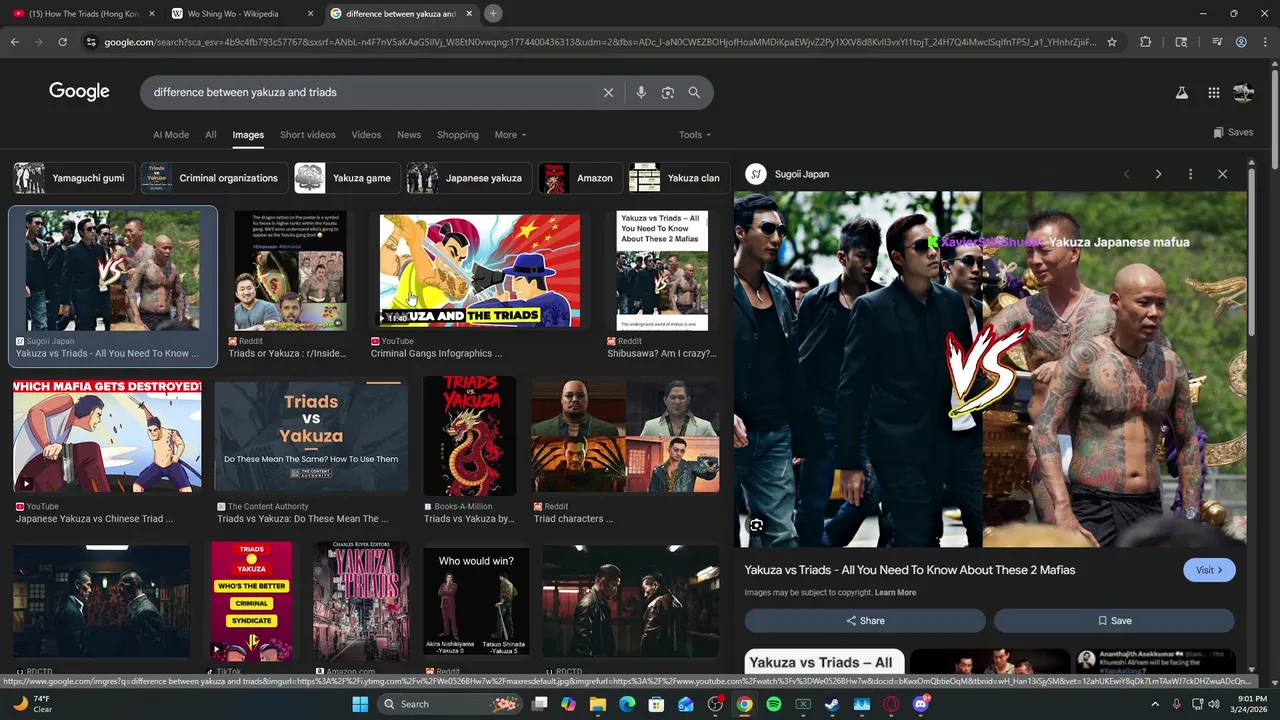Image resolution: width=1280 pixels, height=720 pixels.
Task: Expand the More search filters dropdown
Action: (510, 135)
